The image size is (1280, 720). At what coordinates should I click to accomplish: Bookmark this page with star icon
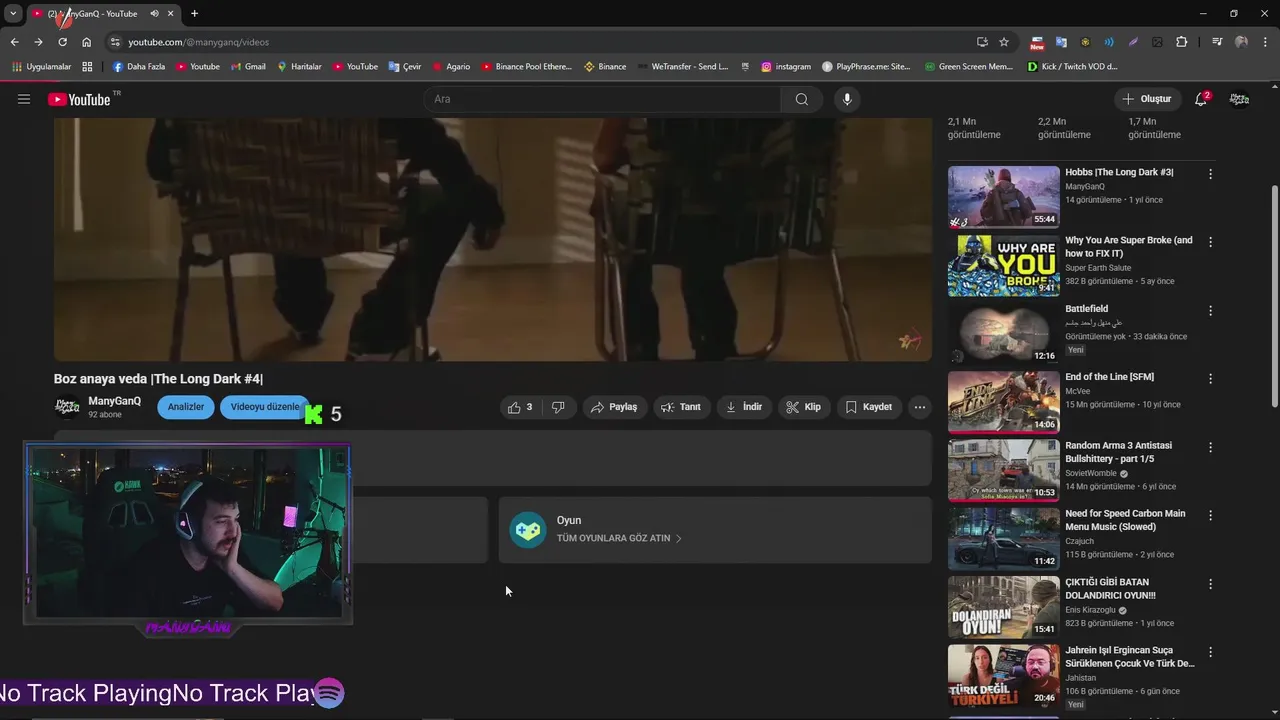pyautogui.click(x=1004, y=42)
